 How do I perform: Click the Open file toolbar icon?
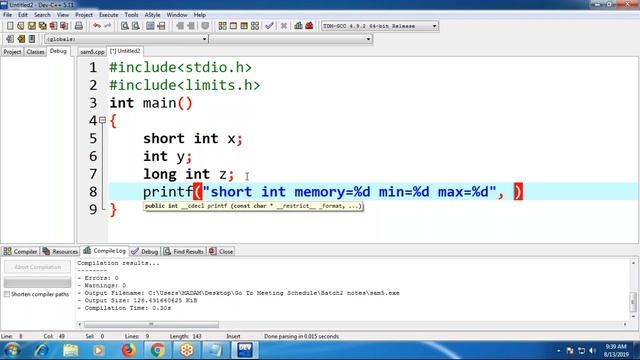21,26
